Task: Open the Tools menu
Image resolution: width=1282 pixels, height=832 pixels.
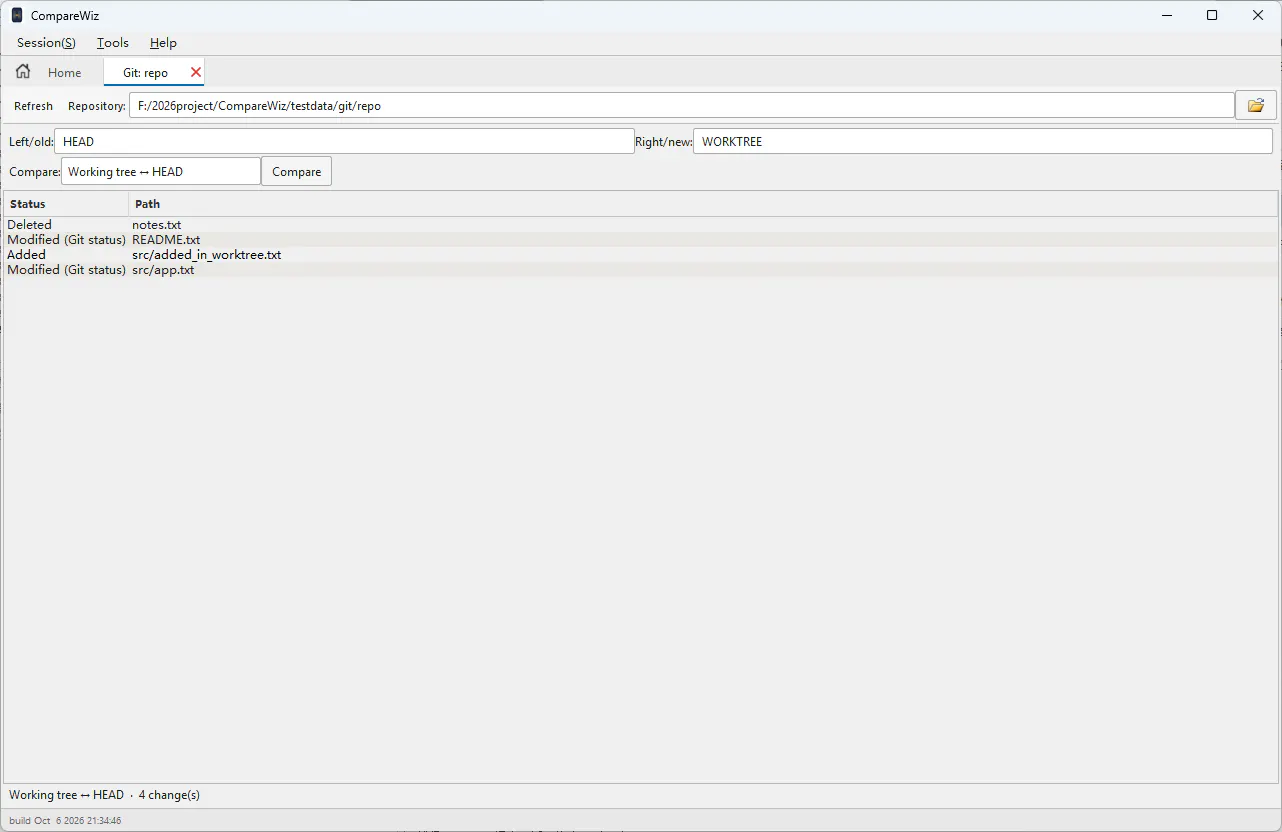Action: (113, 43)
